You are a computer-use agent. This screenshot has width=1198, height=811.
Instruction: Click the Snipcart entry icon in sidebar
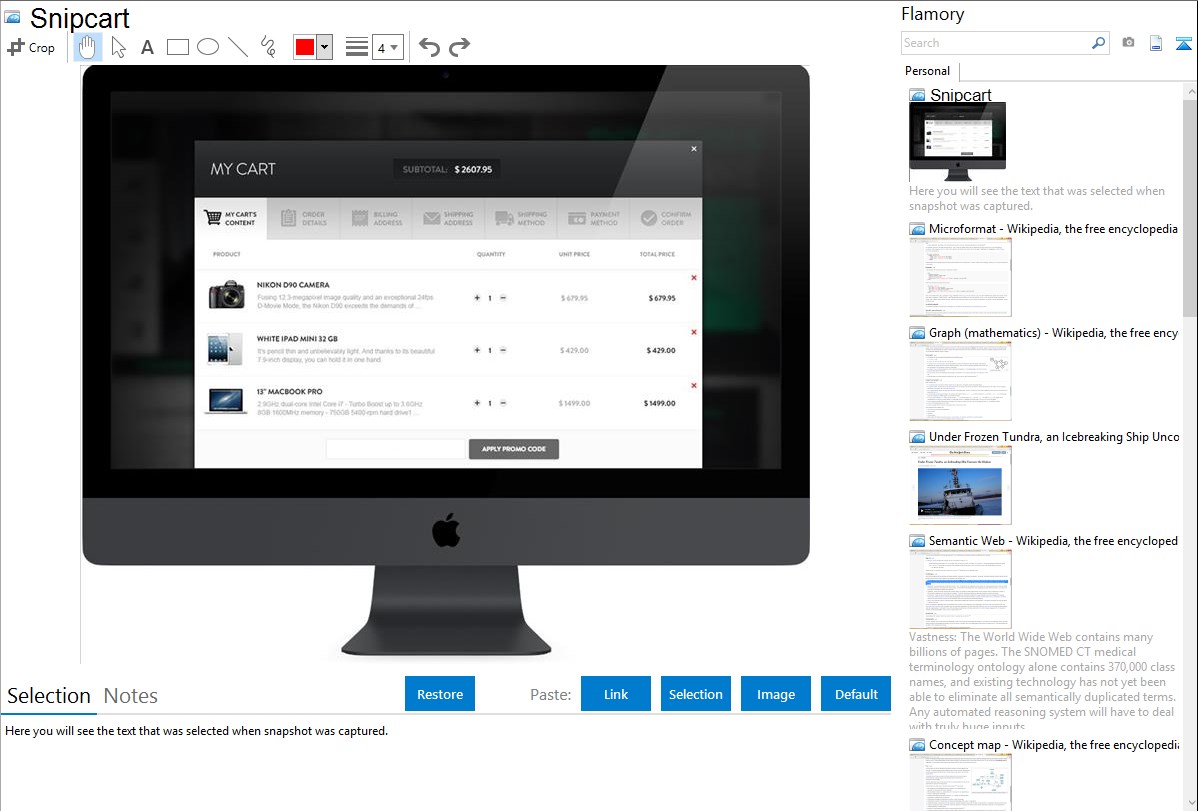pyautogui.click(x=917, y=96)
